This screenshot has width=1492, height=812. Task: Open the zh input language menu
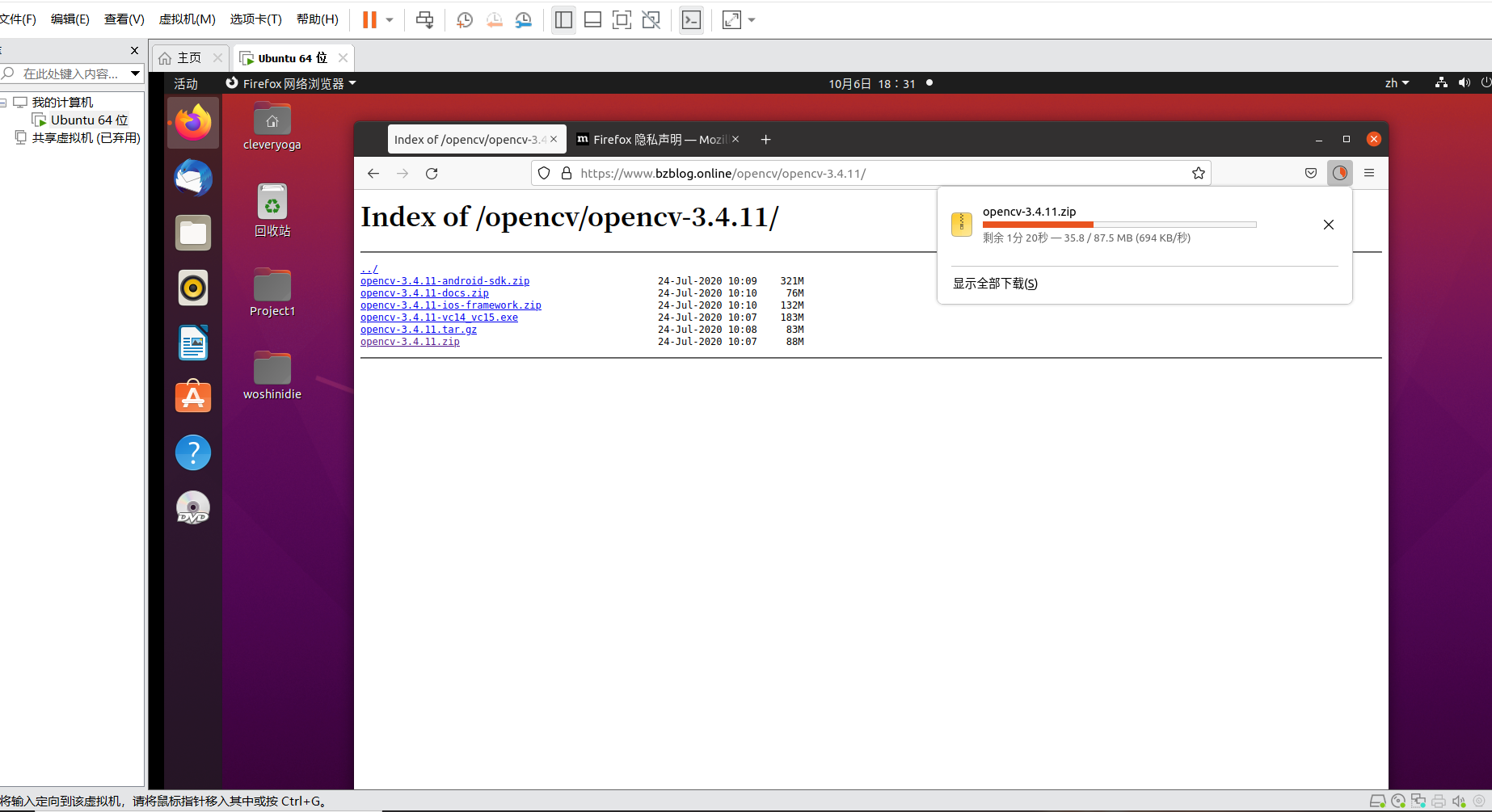[x=1396, y=82]
